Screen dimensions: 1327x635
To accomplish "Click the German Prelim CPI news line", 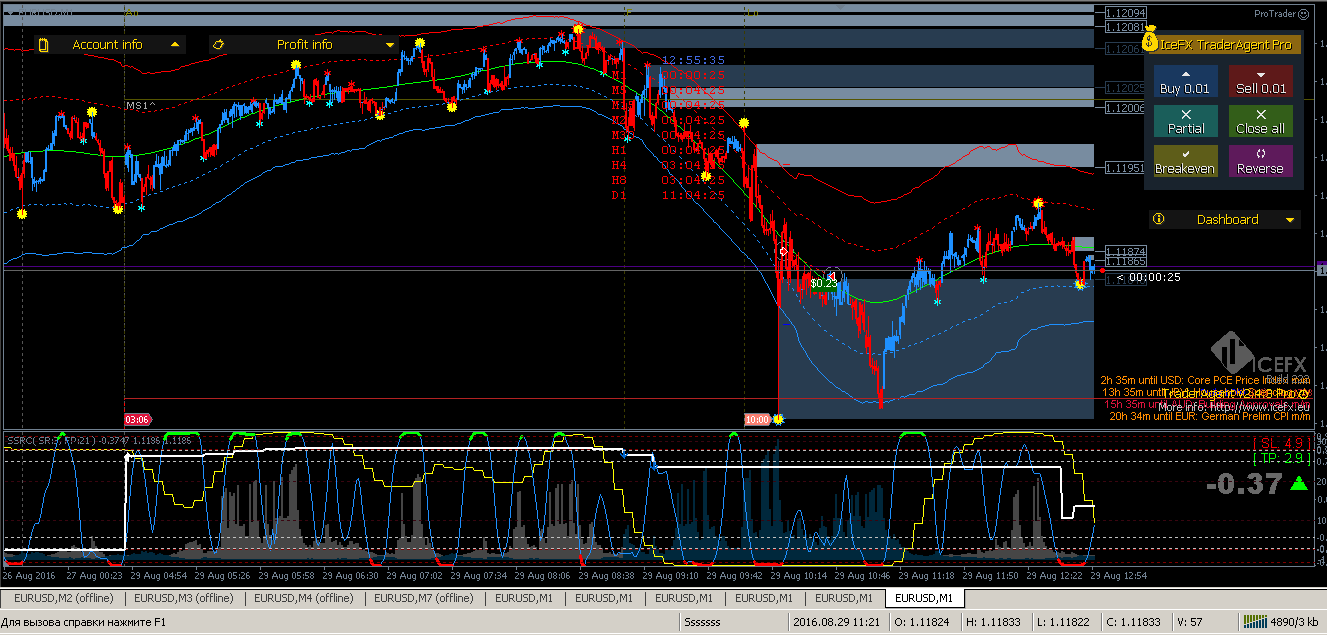I will point(1209,416).
